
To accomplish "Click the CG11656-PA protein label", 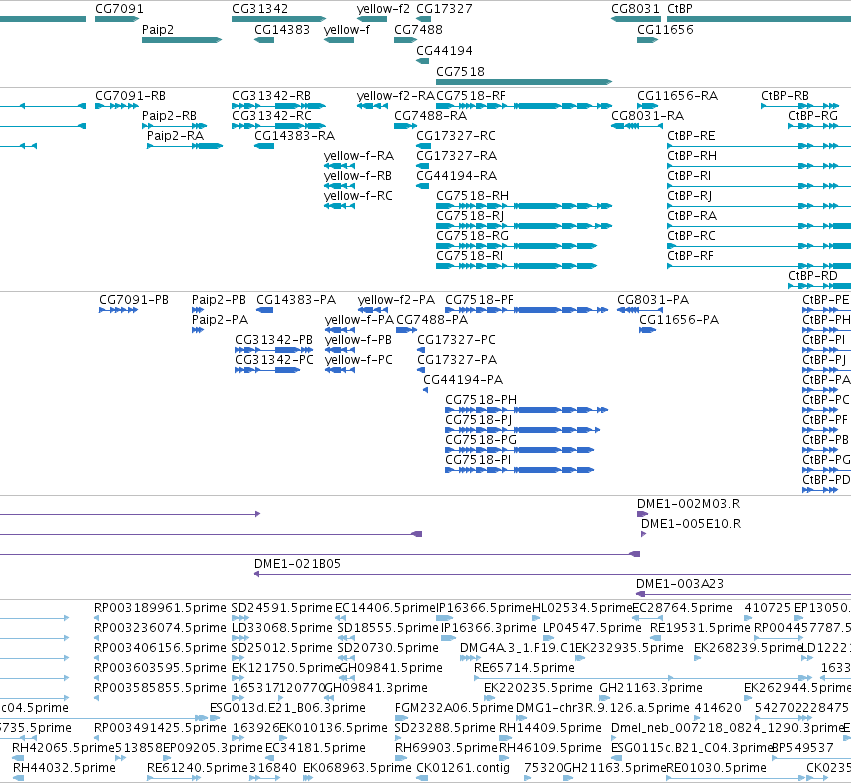I will (x=679, y=320).
